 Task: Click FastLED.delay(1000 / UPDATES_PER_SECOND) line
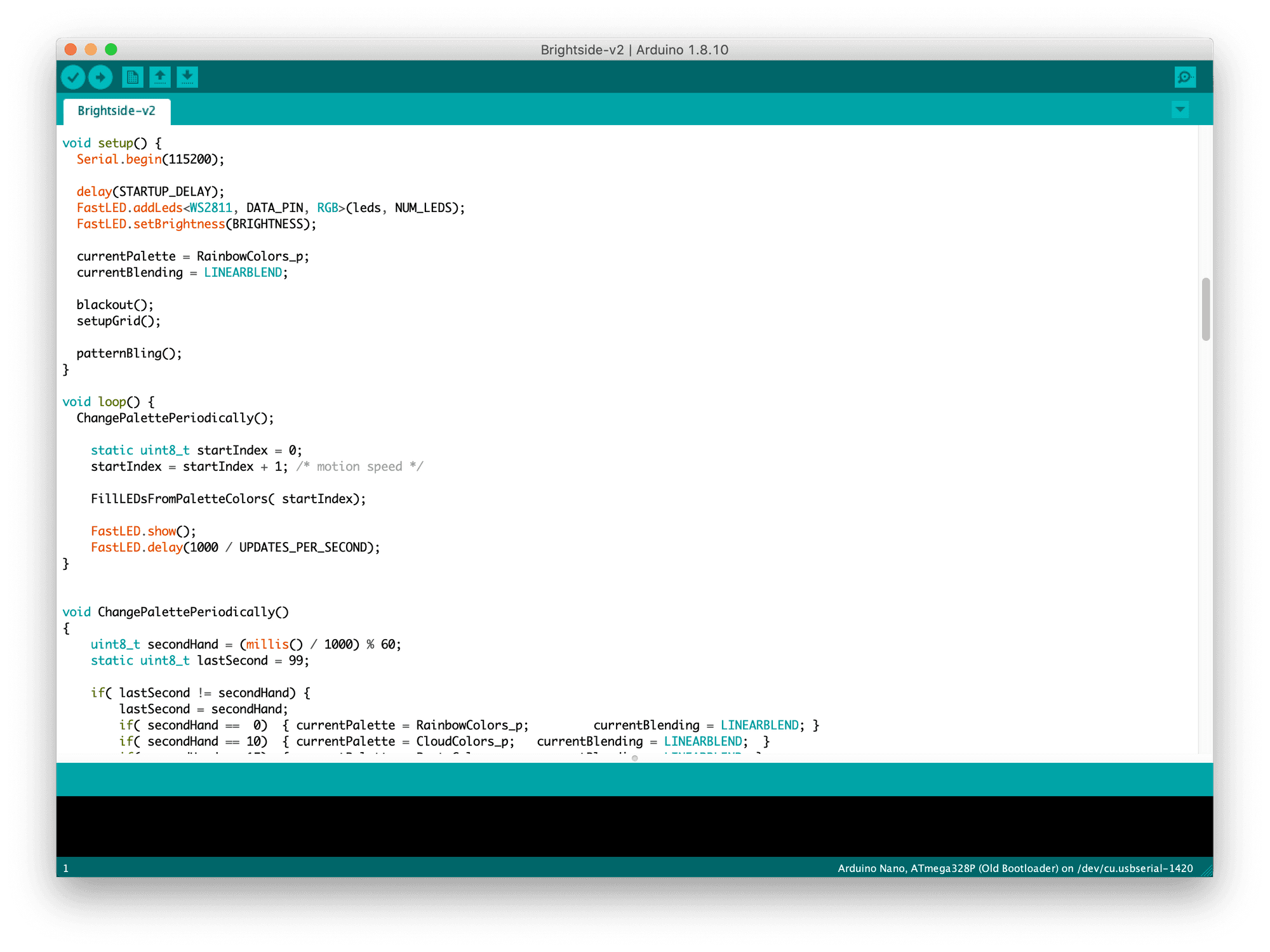click(x=236, y=547)
